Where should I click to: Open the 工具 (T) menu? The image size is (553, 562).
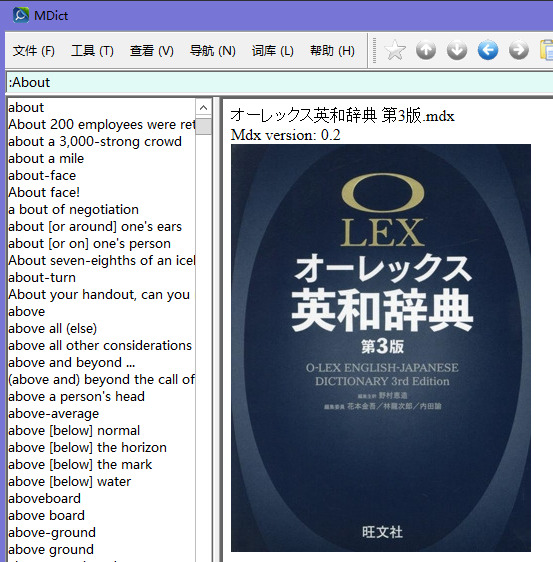tap(92, 51)
